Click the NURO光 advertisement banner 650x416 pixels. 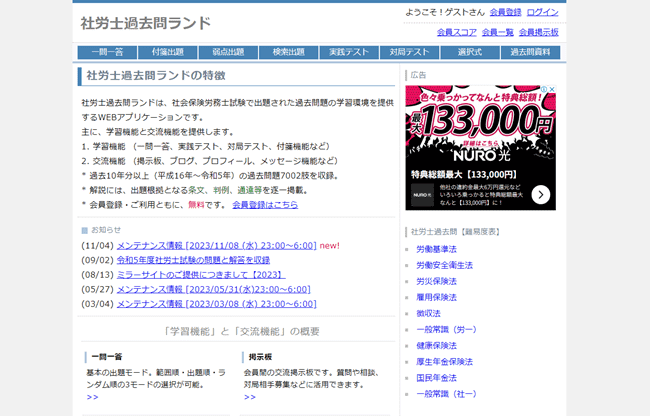pyautogui.click(x=480, y=148)
